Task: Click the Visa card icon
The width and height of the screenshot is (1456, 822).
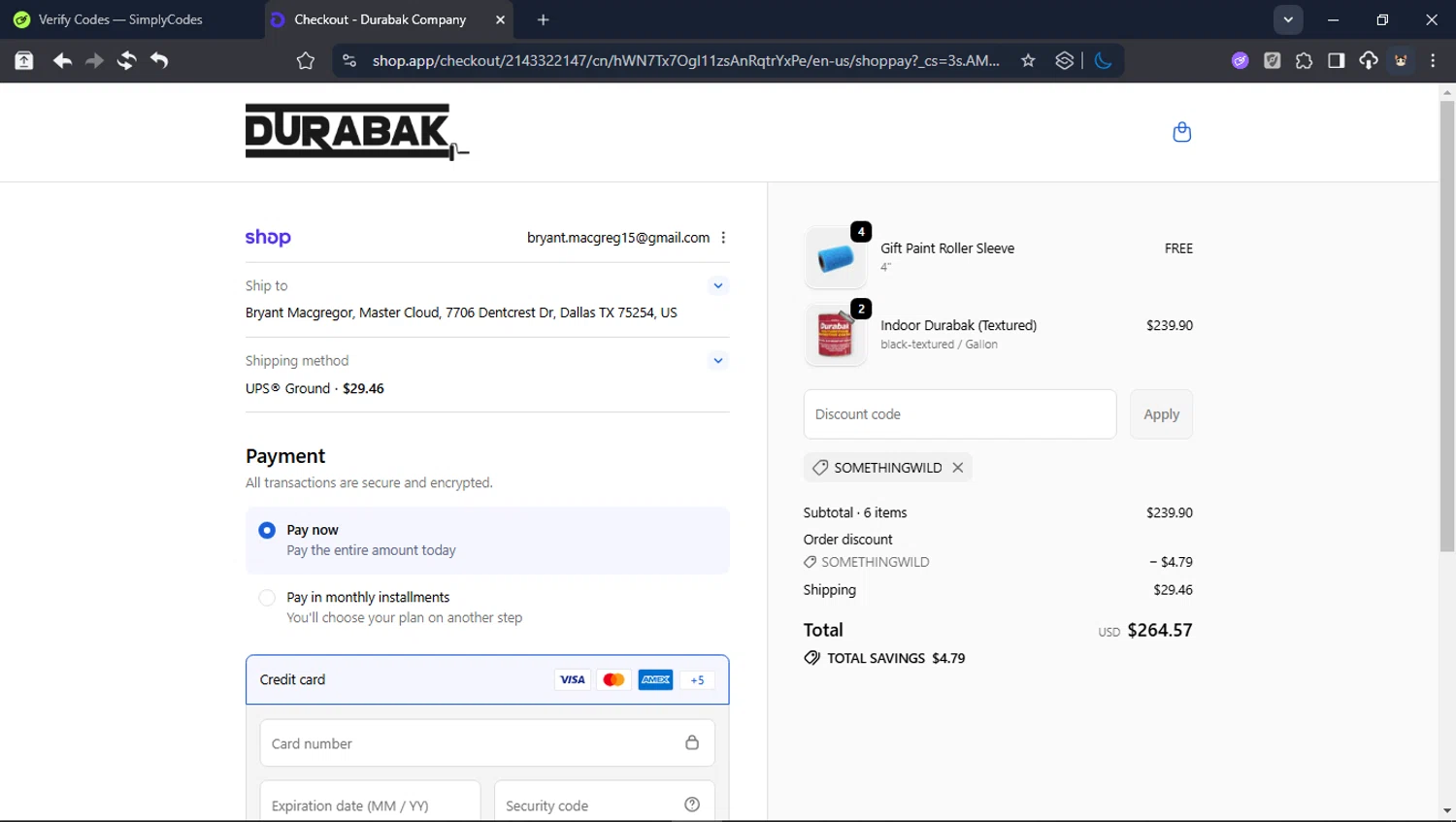Action: pyautogui.click(x=573, y=679)
